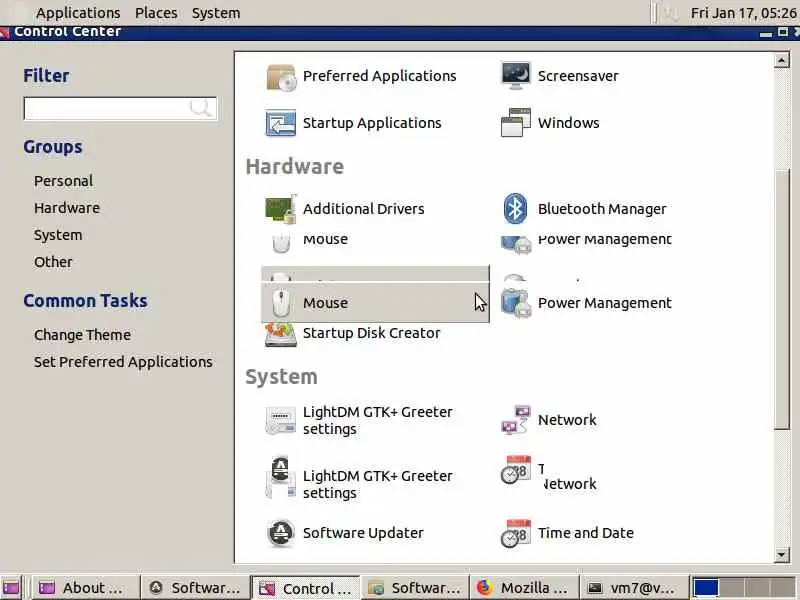Switch to Mozilla Firefox taskbar window
This screenshot has width=800, height=600.
[524, 588]
